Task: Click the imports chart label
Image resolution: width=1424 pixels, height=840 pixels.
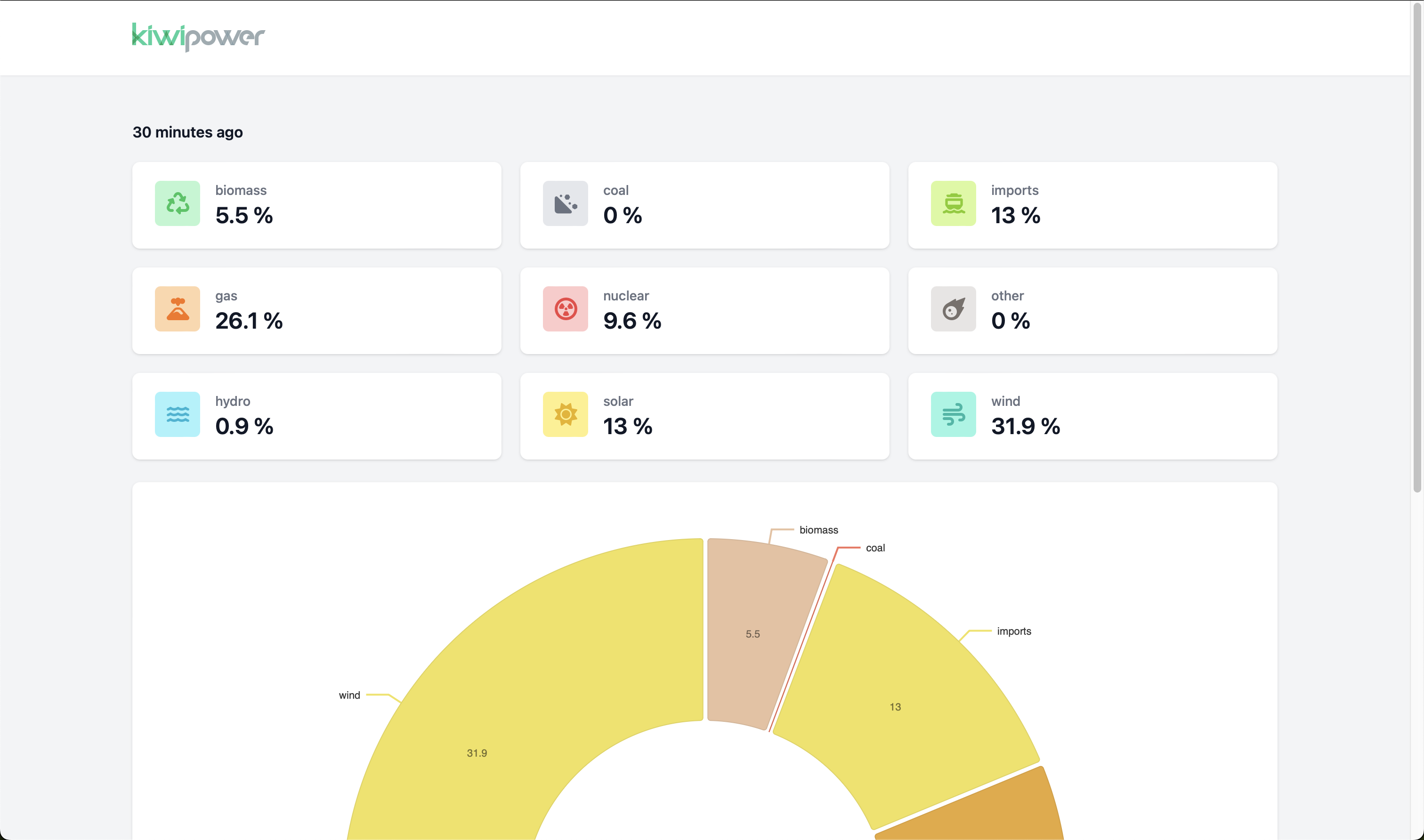Action: pos(1014,631)
